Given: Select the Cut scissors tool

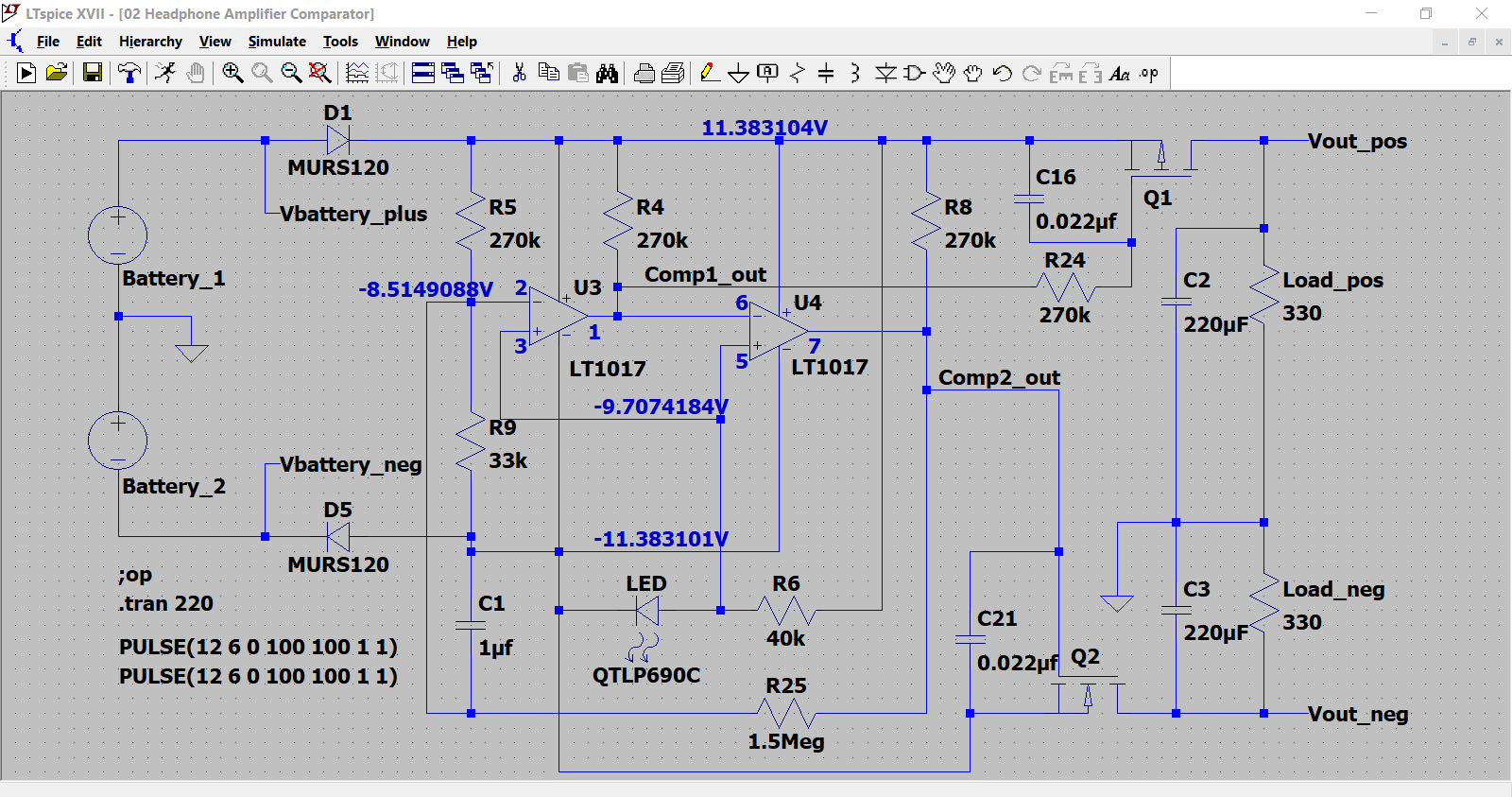Looking at the screenshot, I should pyautogui.click(x=519, y=73).
